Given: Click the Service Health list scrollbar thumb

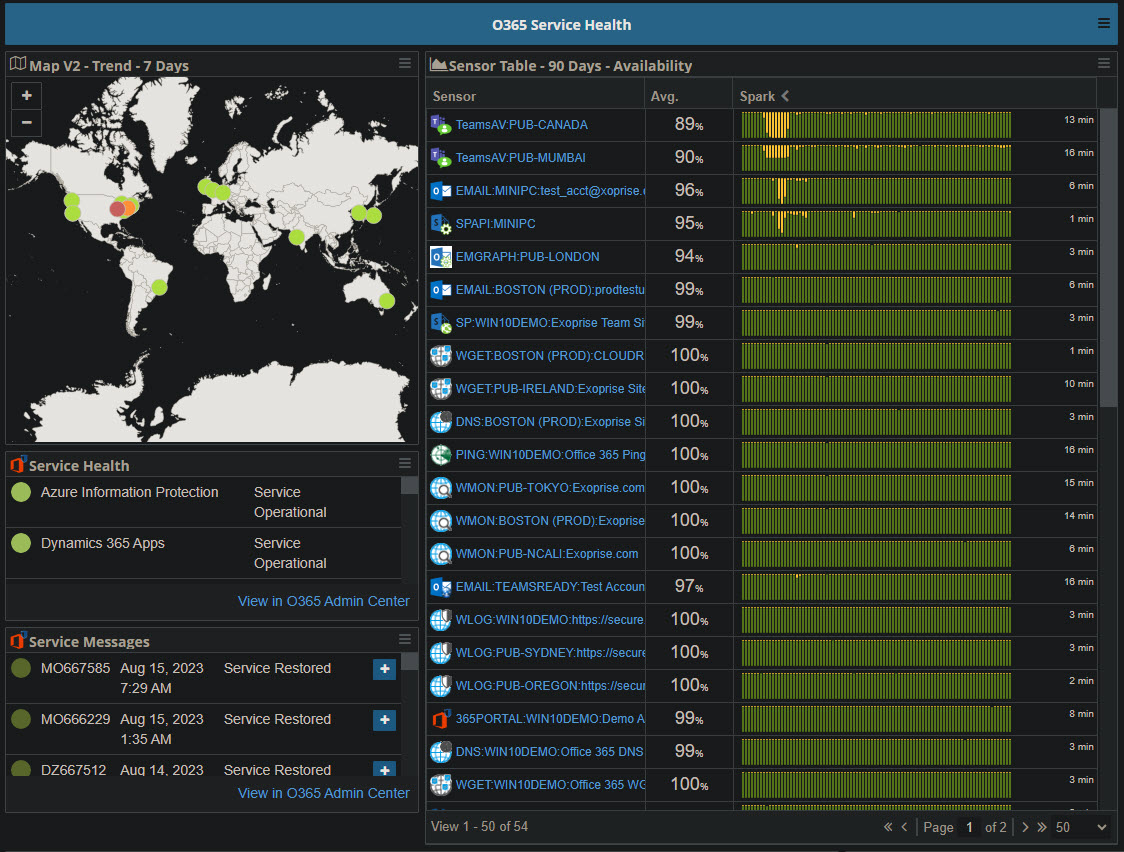Looking at the screenshot, I should tap(409, 486).
